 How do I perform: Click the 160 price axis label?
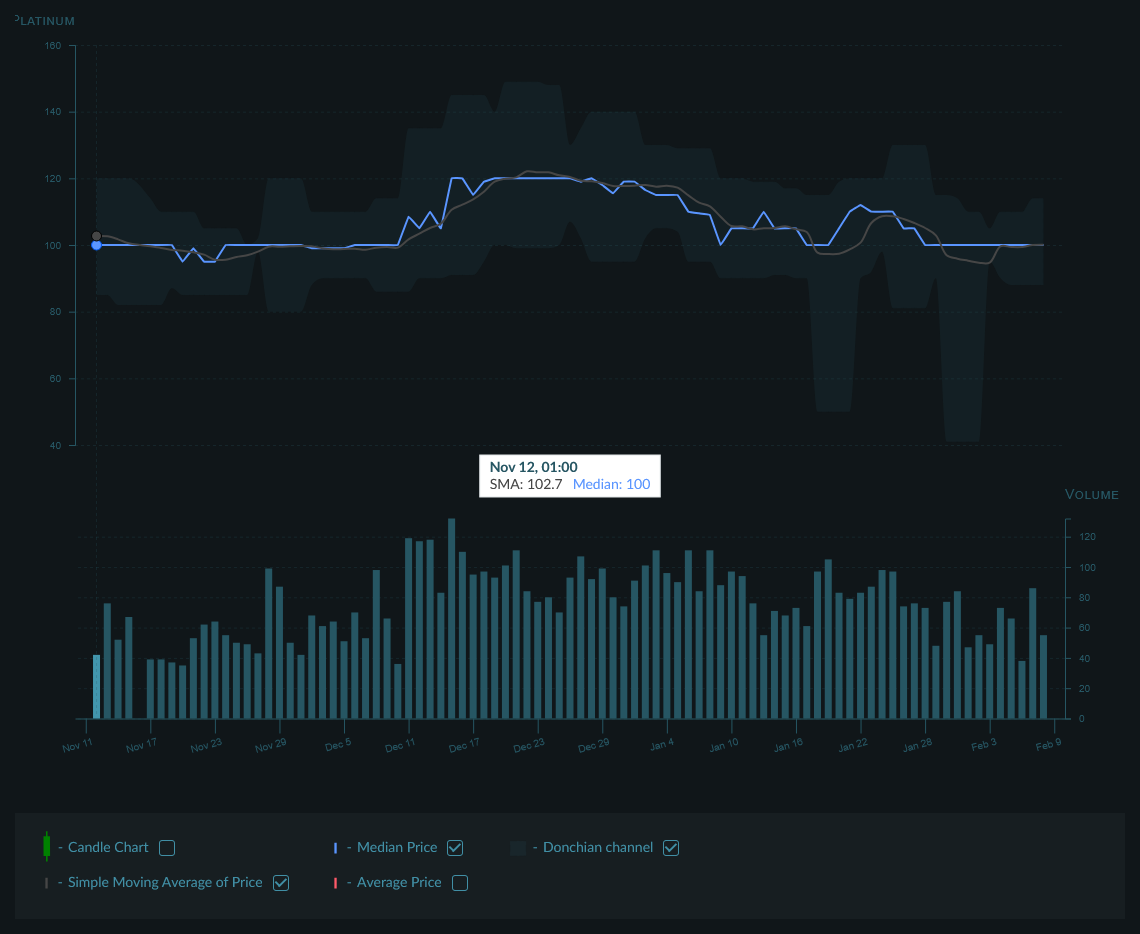[53, 45]
